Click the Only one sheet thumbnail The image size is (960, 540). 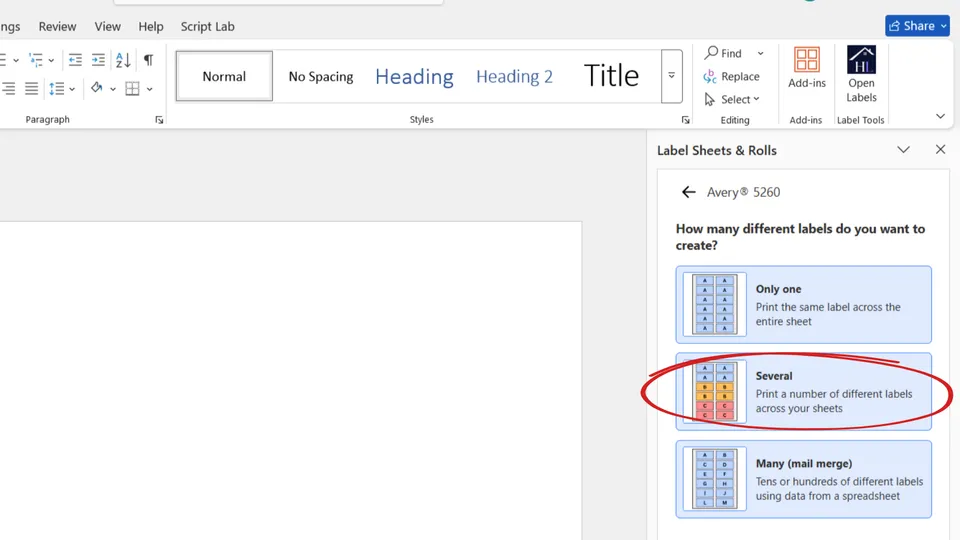pyautogui.click(x=714, y=304)
